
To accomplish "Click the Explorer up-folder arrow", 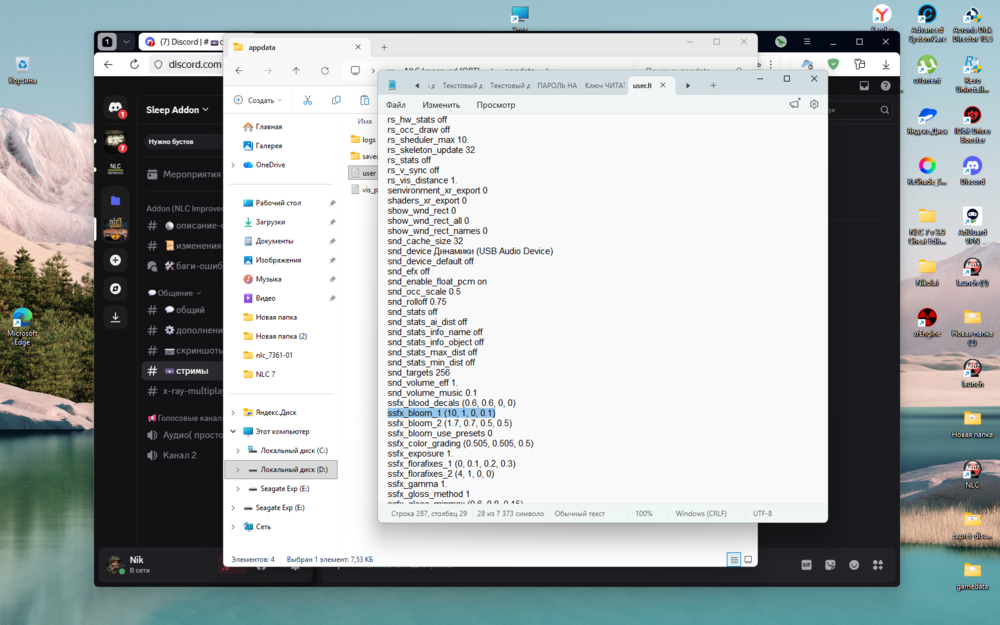I will coord(296,71).
